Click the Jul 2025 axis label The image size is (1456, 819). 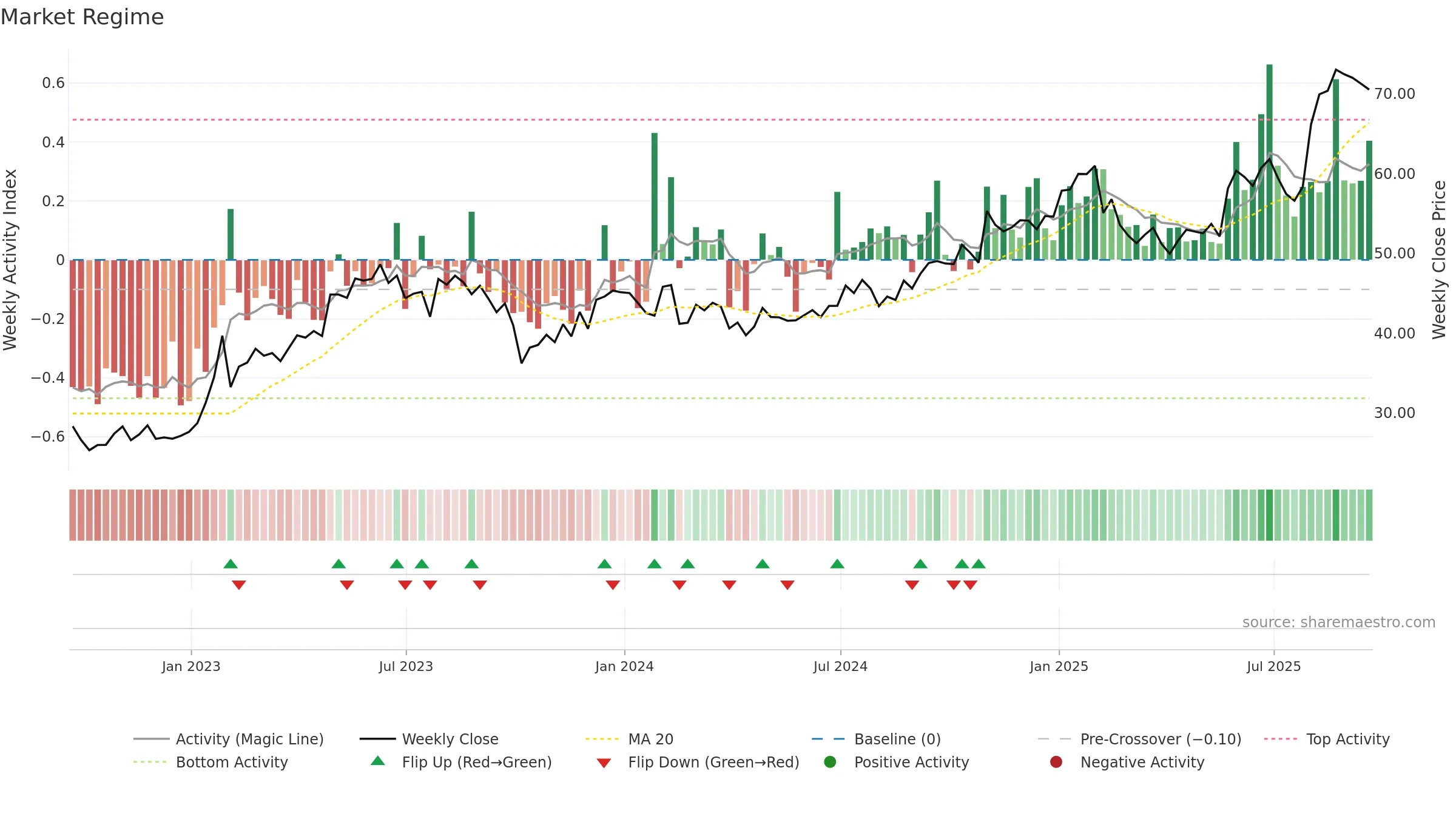point(1274,666)
